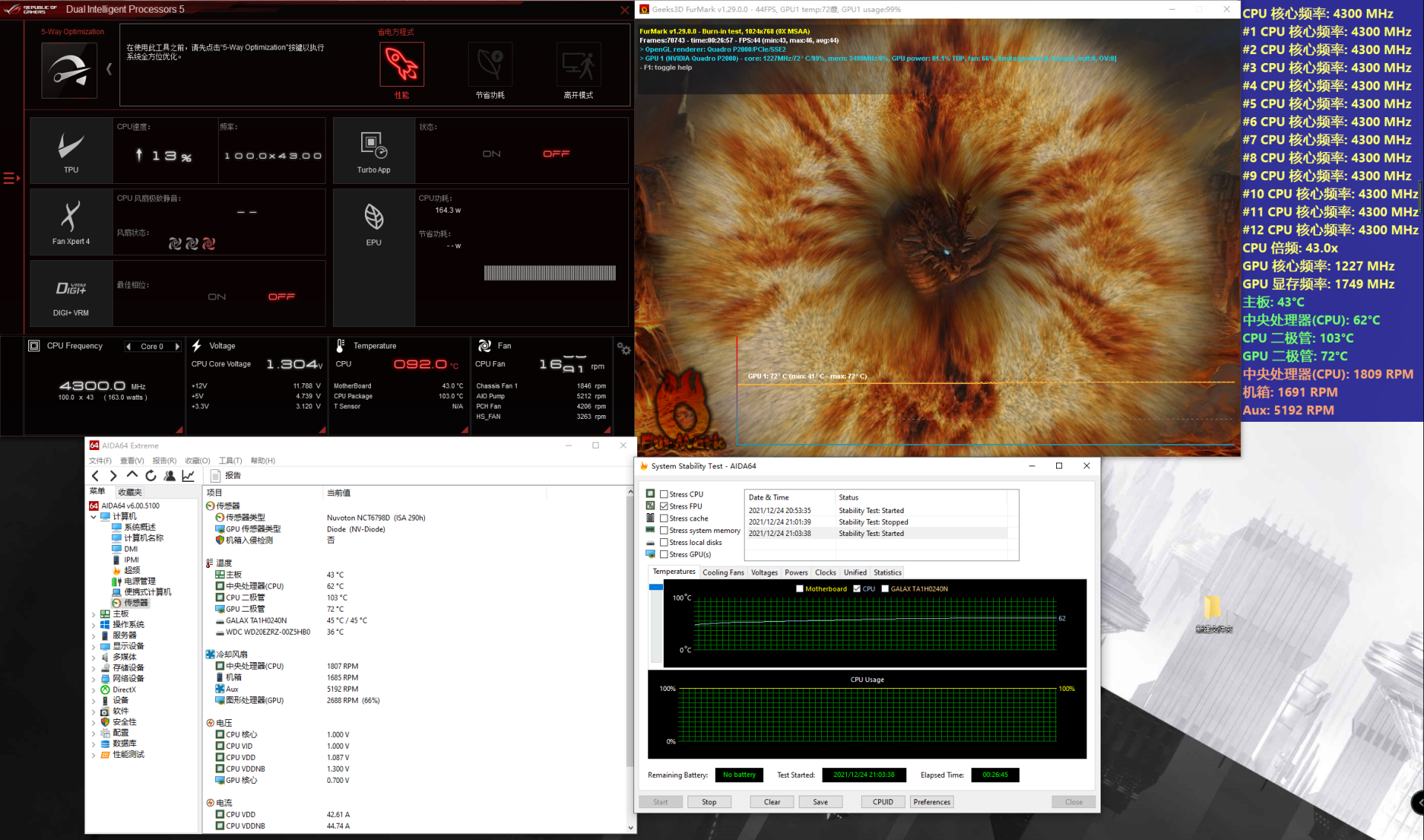Open stability test Preferences
The image size is (1424, 840).
(932, 802)
